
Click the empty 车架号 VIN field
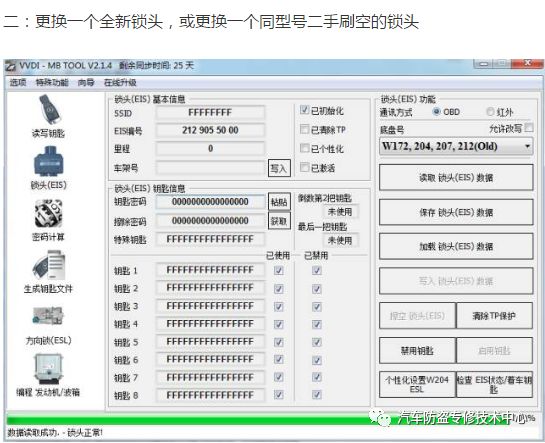pyautogui.click(x=210, y=168)
